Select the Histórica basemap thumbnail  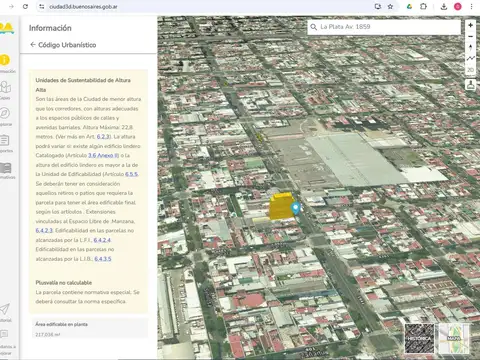point(420,338)
